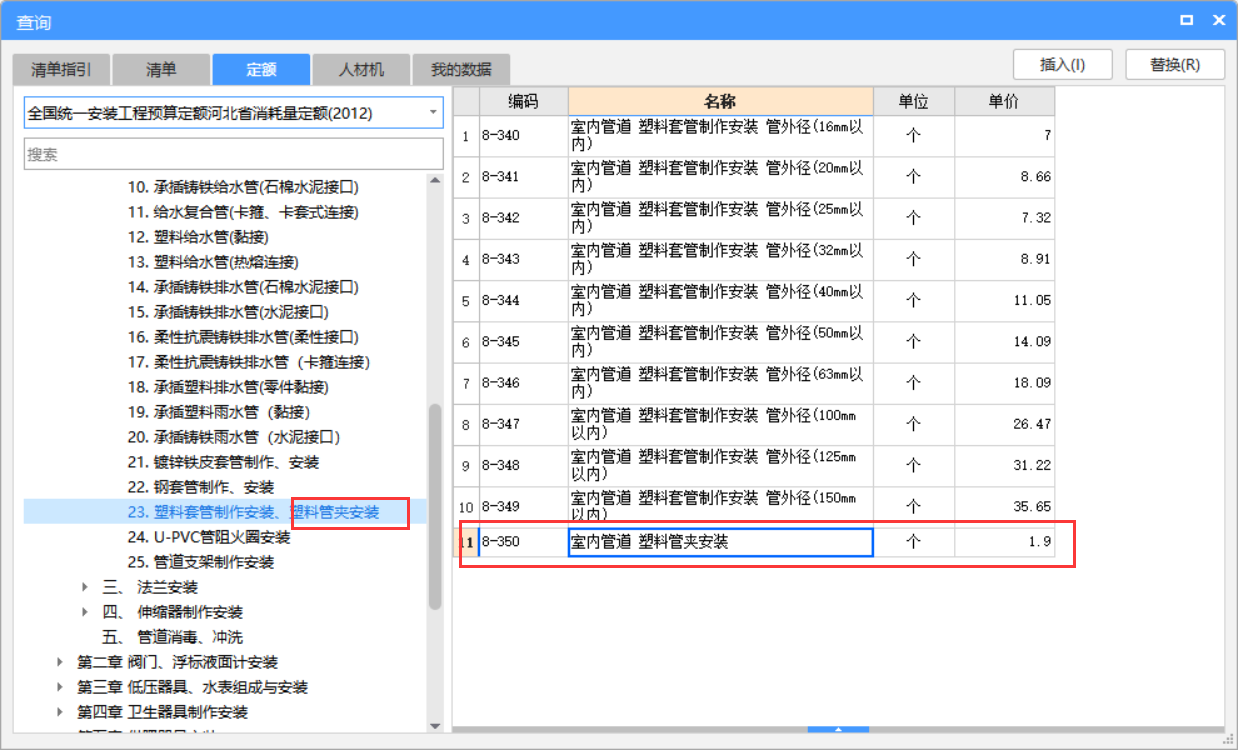
Task: Click the 插入(I) button
Action: click(1063, 64)
